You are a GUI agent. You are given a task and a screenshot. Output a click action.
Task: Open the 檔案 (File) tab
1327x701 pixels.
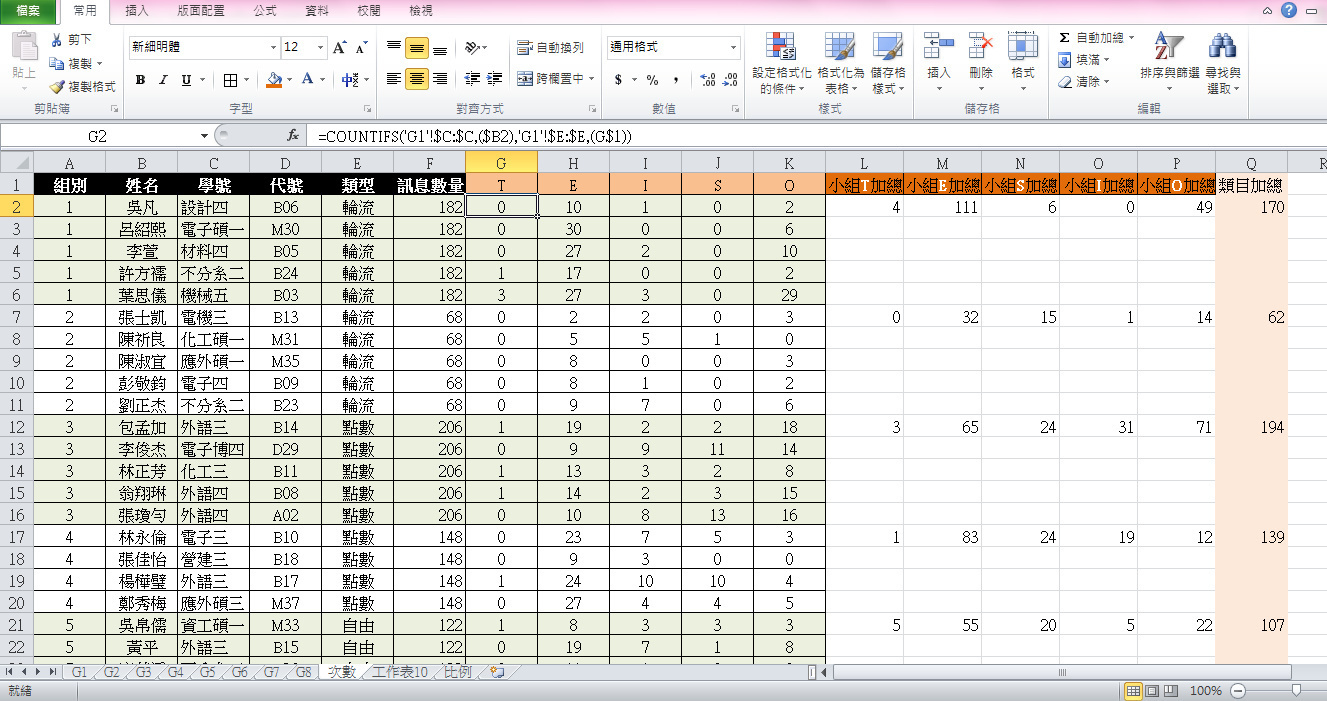28,11
